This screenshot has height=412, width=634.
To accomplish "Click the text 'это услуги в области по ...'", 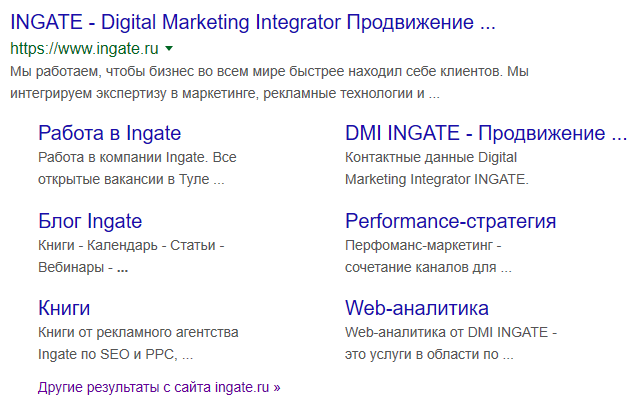I will click(429, 354).
